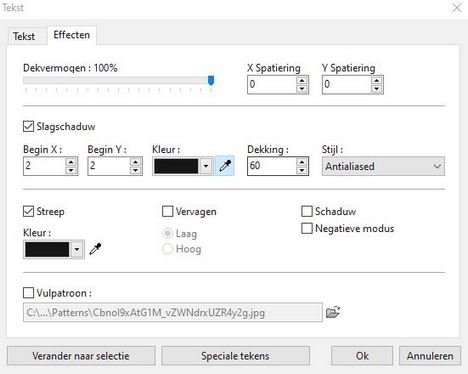Image resolution: width=468 pixels, height=374 pixels.
Task: Increase Y Spatiering with up arrow
Action: pyautogui.click(x=376, y=81)
